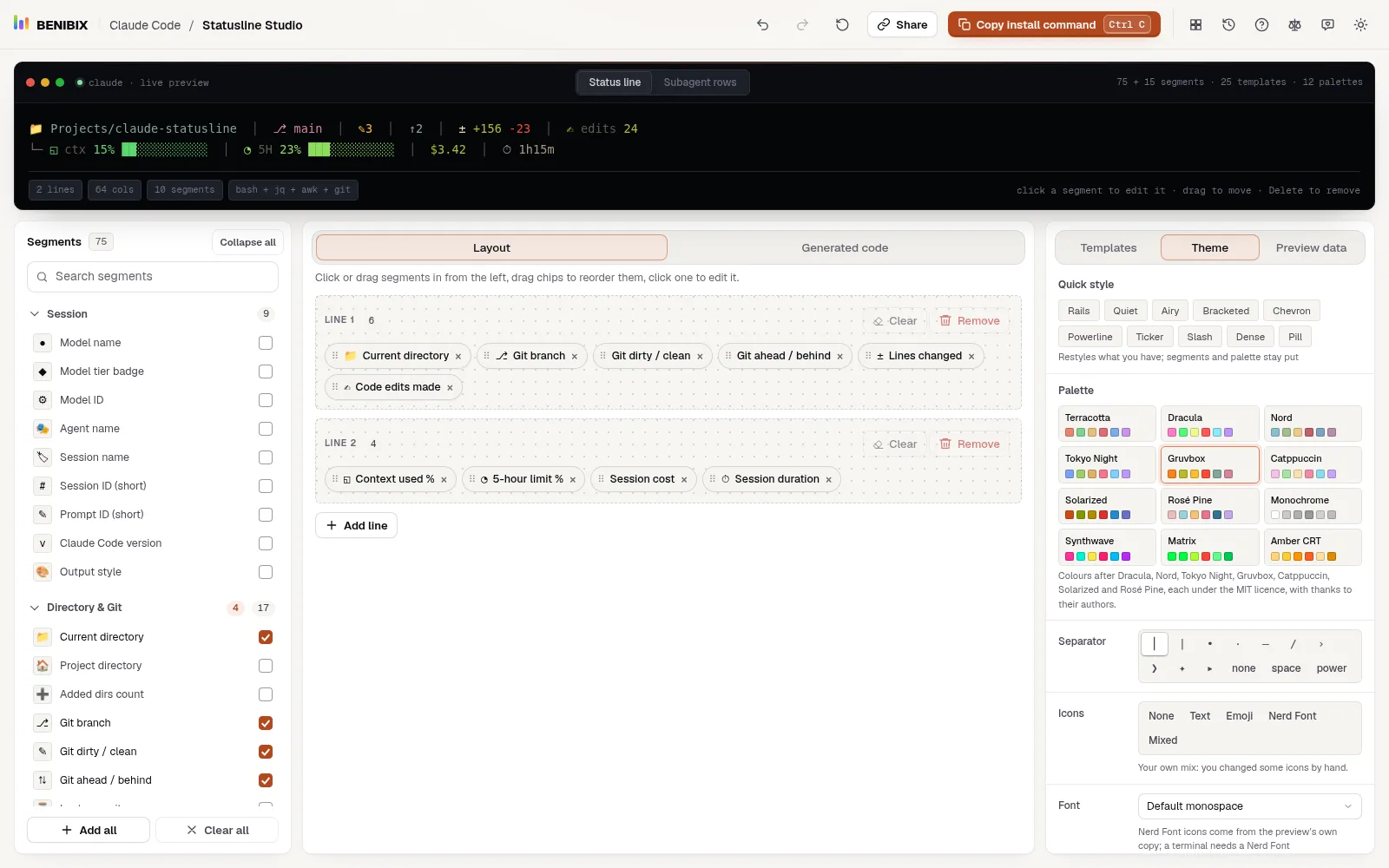Click the reset circular arrow icon
Image resolution: width=1389 pixels, height=868 pixels.
[x=842, y=25]
